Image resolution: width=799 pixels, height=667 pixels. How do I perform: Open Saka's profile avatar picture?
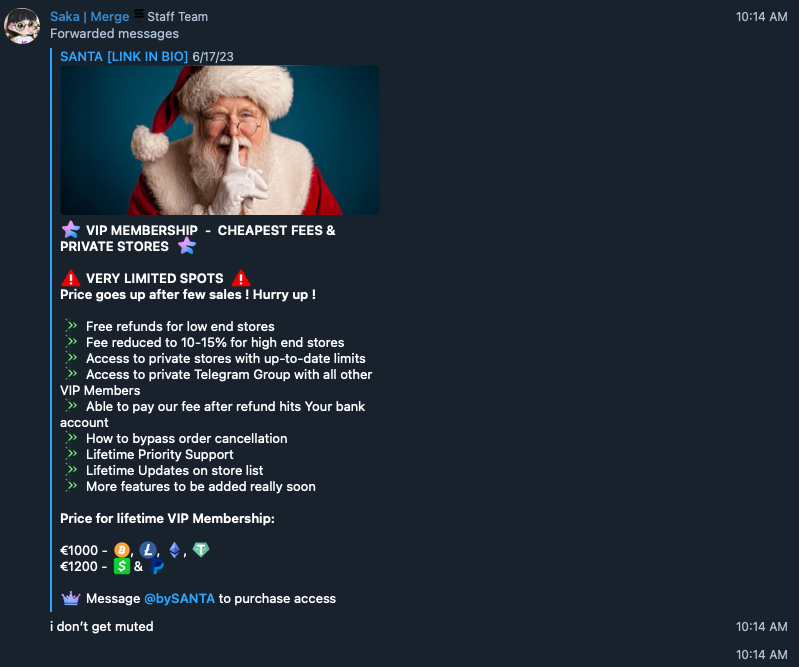pos(22,26)
